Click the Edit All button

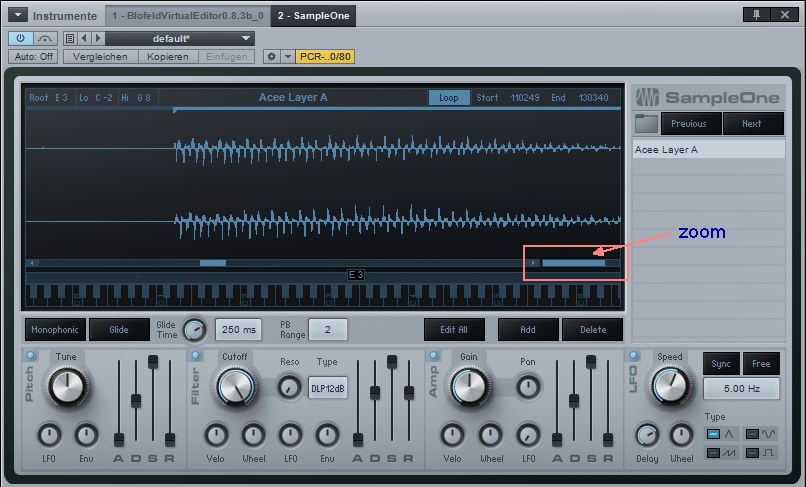coord(454,330)
